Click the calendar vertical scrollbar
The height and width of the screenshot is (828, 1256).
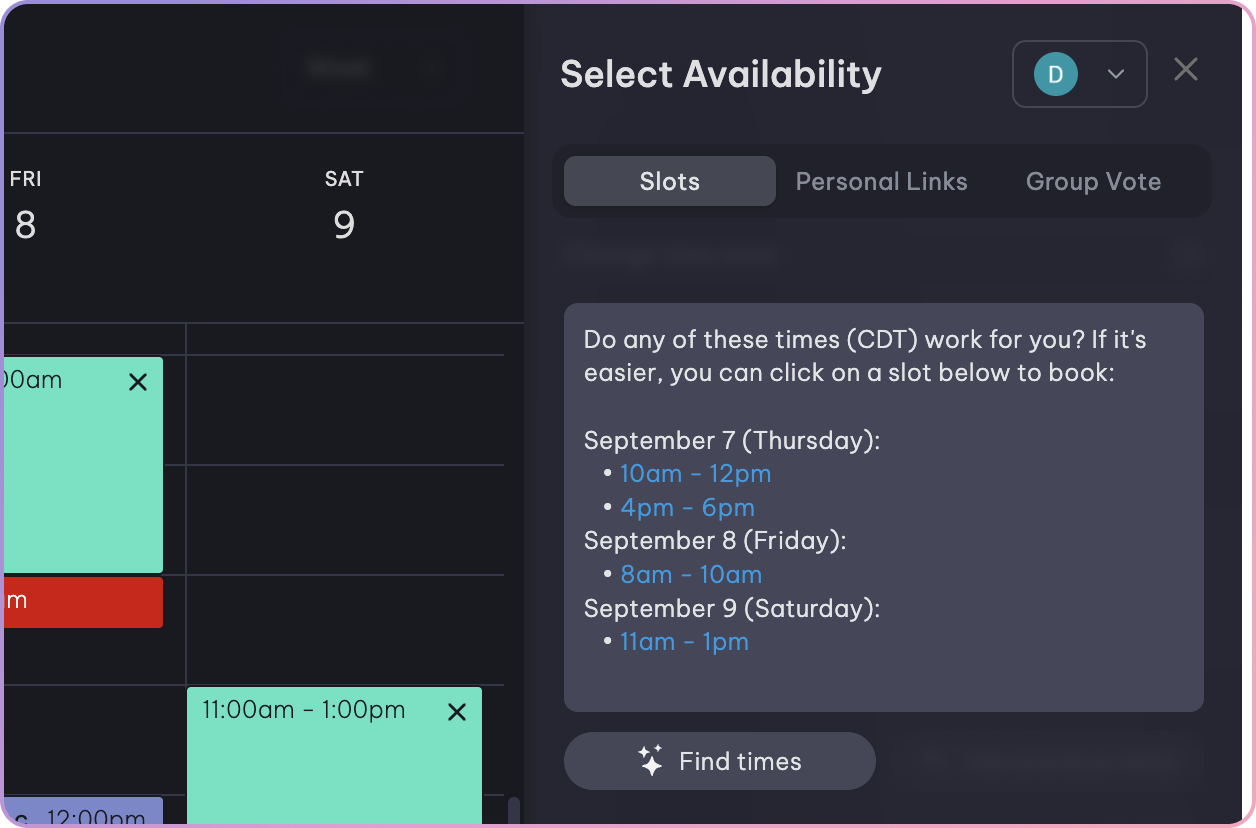point(514,808)
